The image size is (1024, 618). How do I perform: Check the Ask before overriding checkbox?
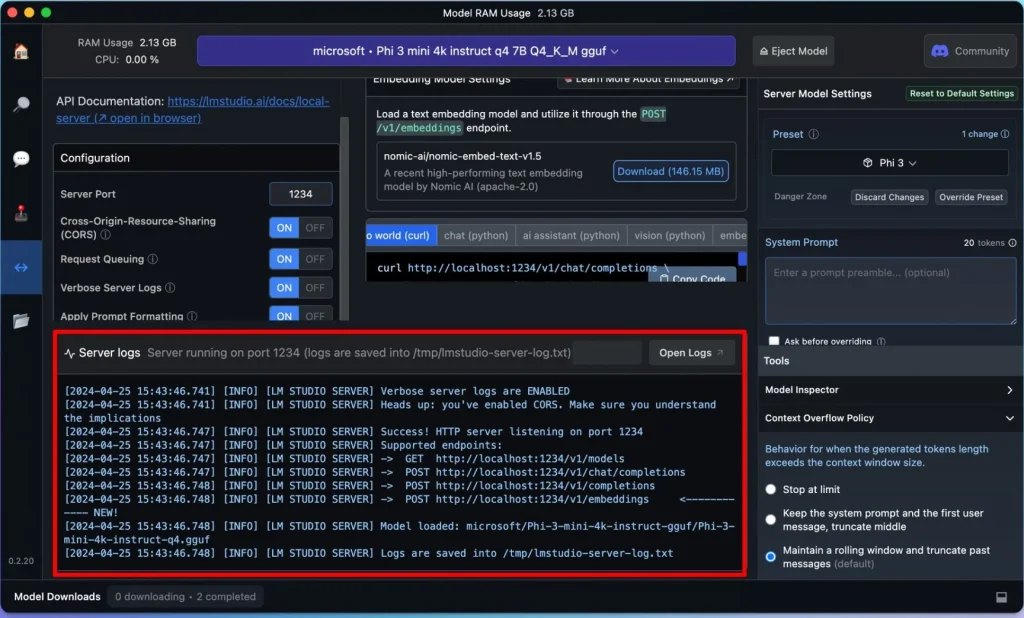pyautogui.click(x=774, y=341)
